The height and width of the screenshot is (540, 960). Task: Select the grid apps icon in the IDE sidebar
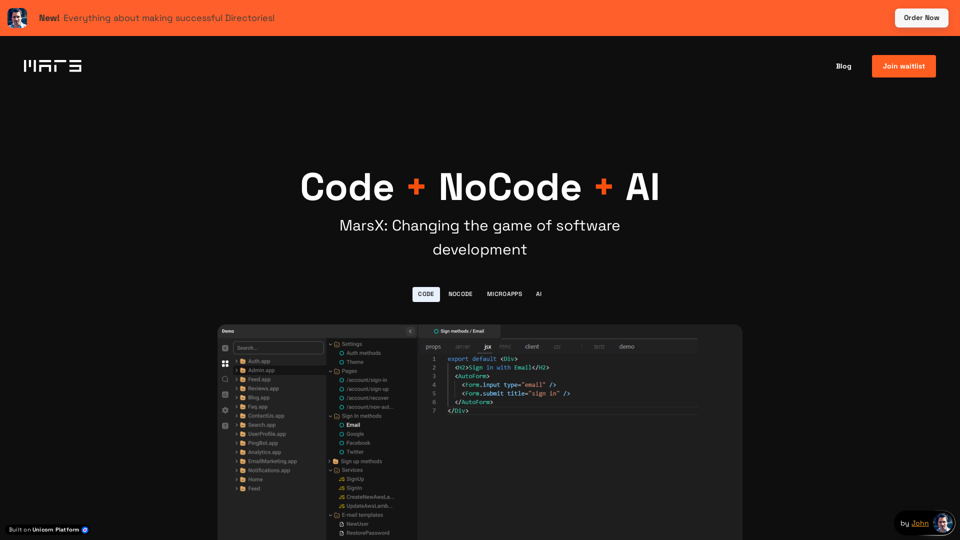coord(225,364)
